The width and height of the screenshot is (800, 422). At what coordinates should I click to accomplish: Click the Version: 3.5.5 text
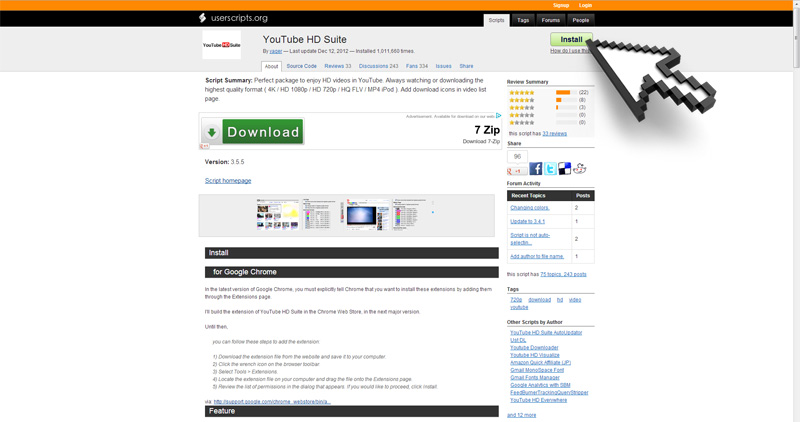[x=224, y=162]
